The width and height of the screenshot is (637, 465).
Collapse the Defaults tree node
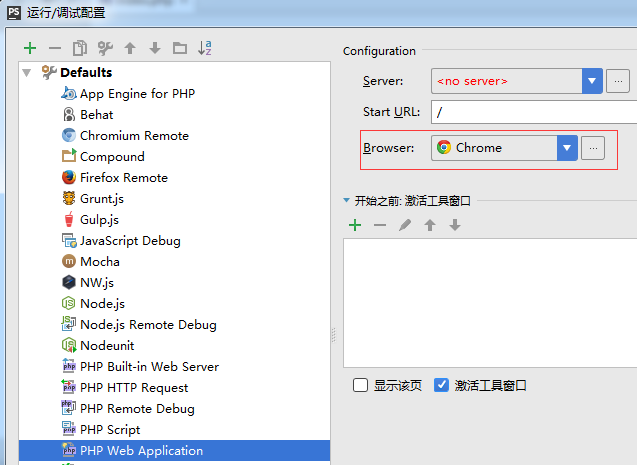(x=27, y=73)
